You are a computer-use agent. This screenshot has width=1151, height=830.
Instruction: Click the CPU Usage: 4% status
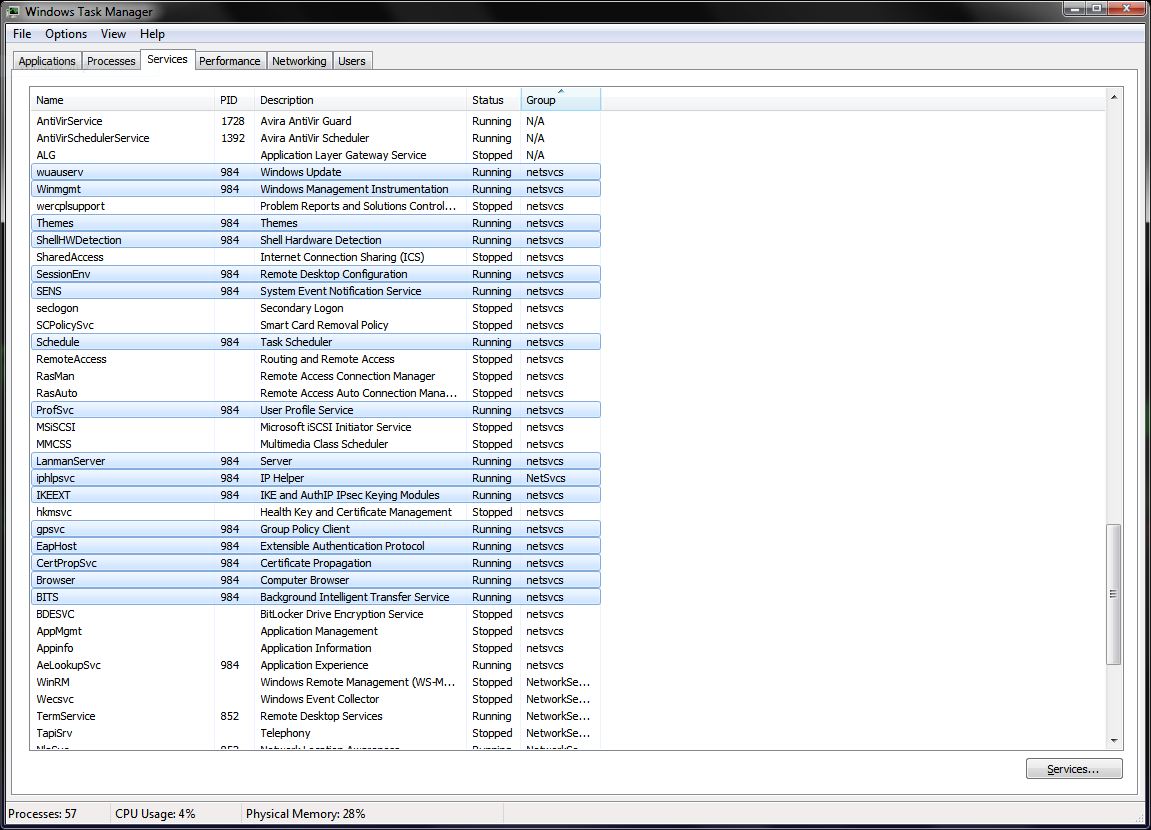tap(155, 813)
